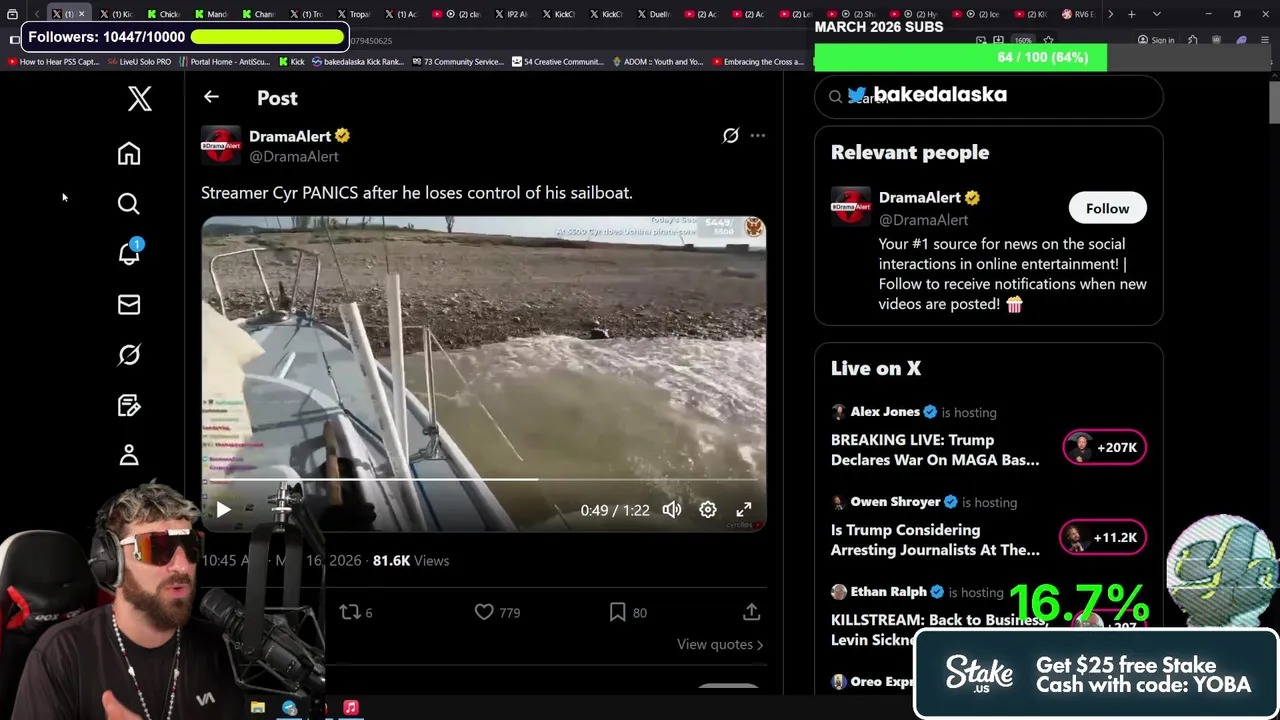Follow DramaAlert in Relevant people

click(1107, 208)
